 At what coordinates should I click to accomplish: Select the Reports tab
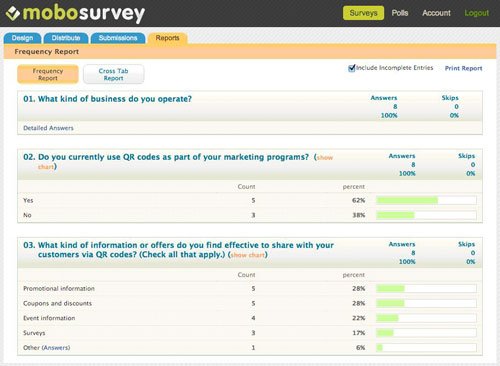(167, 38)
